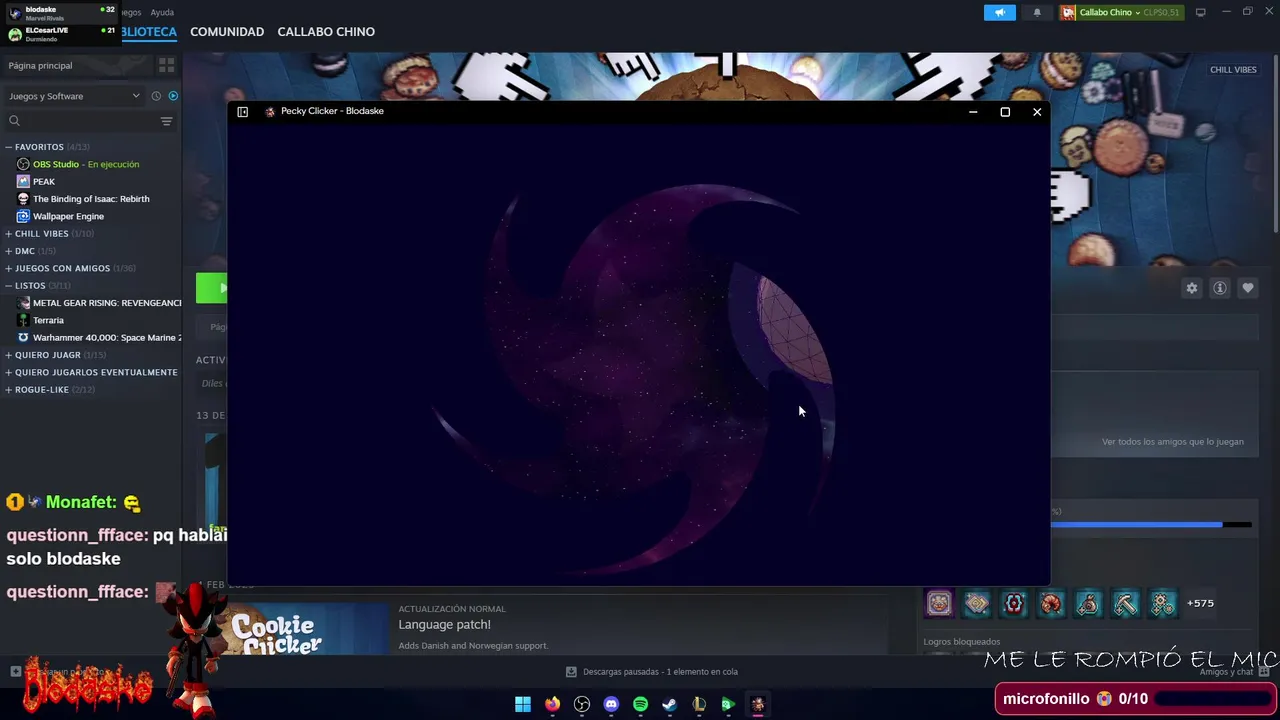This screenshot has height=720, width=1280.
Task: Expand DMC collection
Action: pos(9,251)
